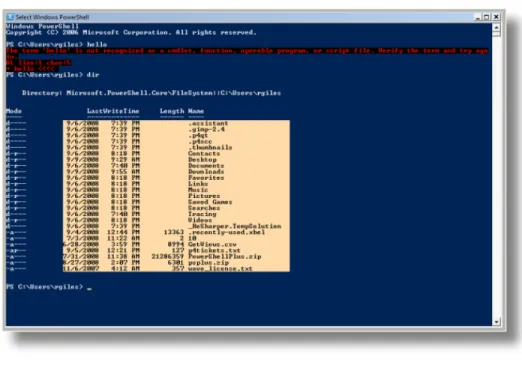Click the '9/9/2008 9:55 AM' timestamp

[103, 172]
